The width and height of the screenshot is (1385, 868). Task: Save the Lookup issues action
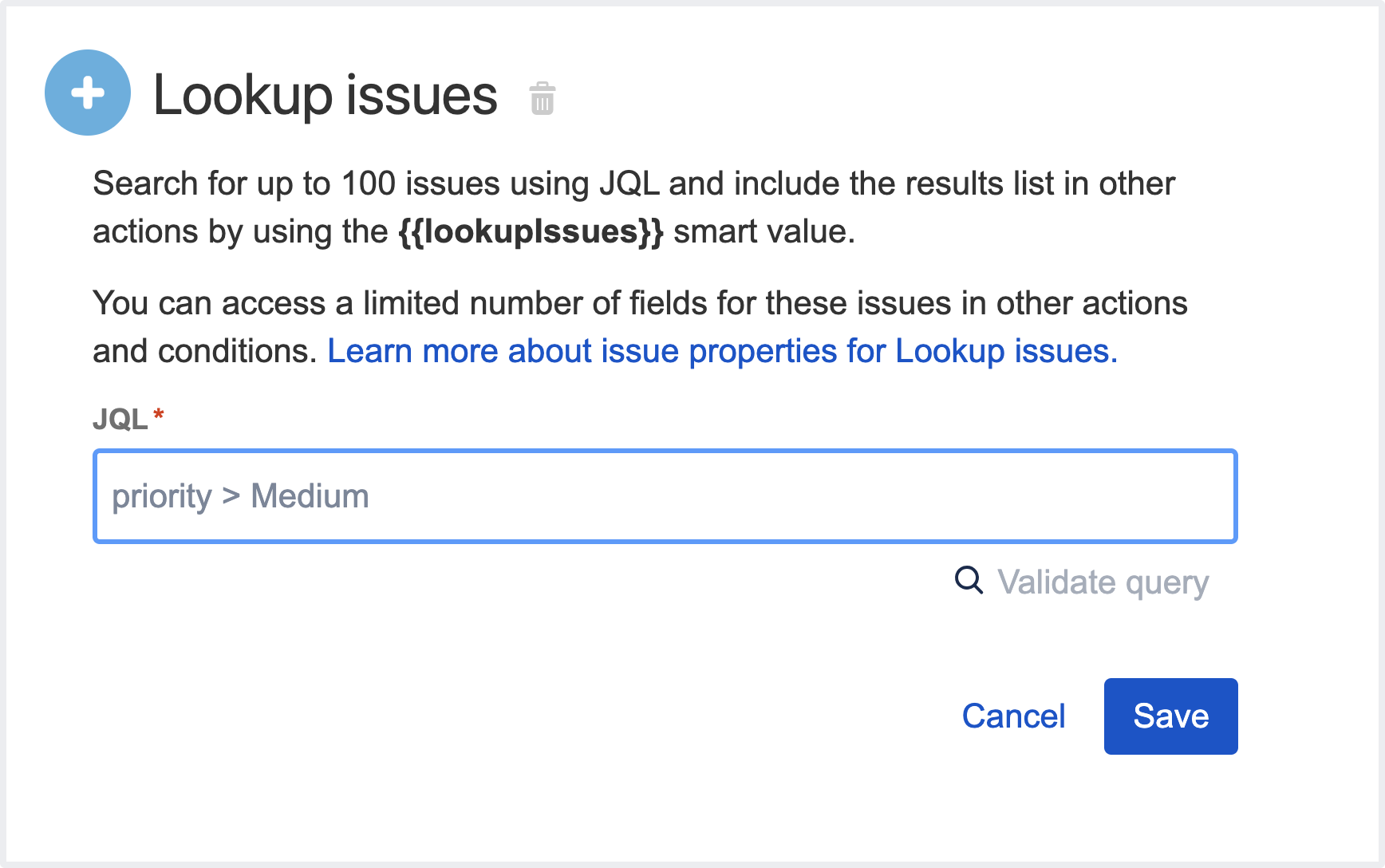pyautogui.click(x=1170, y=716)
